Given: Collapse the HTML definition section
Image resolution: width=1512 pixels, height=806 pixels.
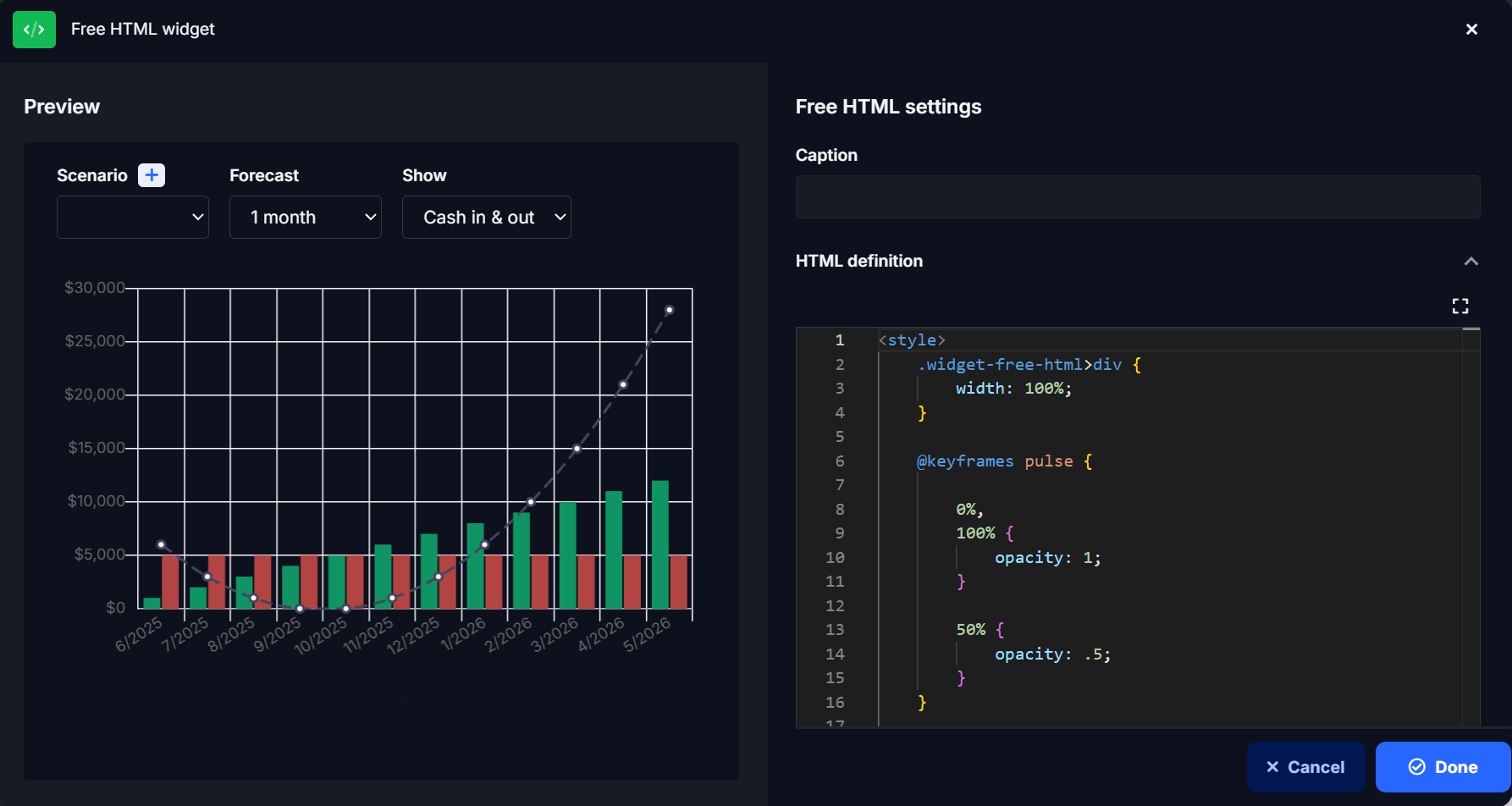Looking at the screenshot, I should pos(1471,262).
